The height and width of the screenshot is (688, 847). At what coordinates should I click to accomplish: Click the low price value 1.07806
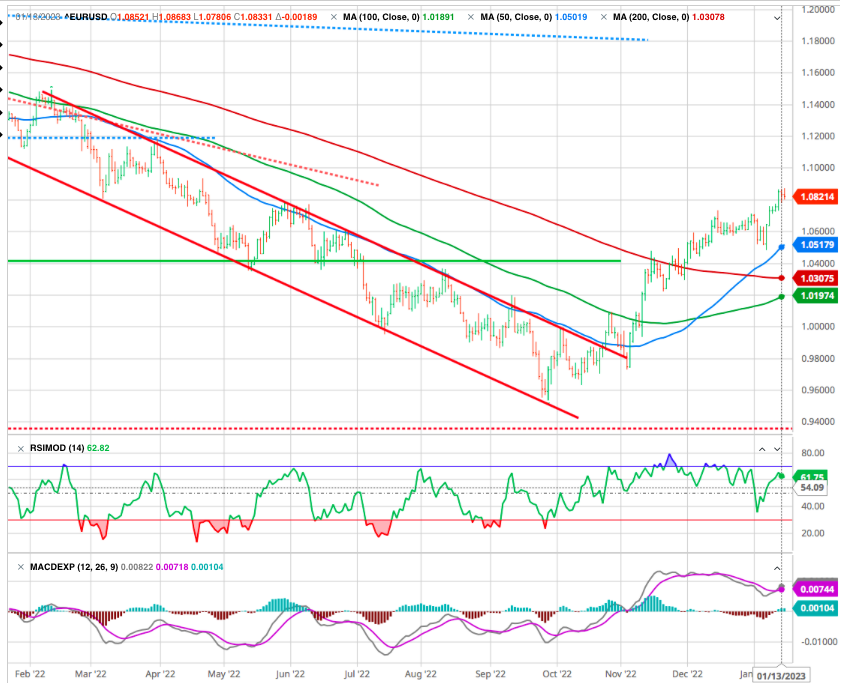(x=214, y=17)
